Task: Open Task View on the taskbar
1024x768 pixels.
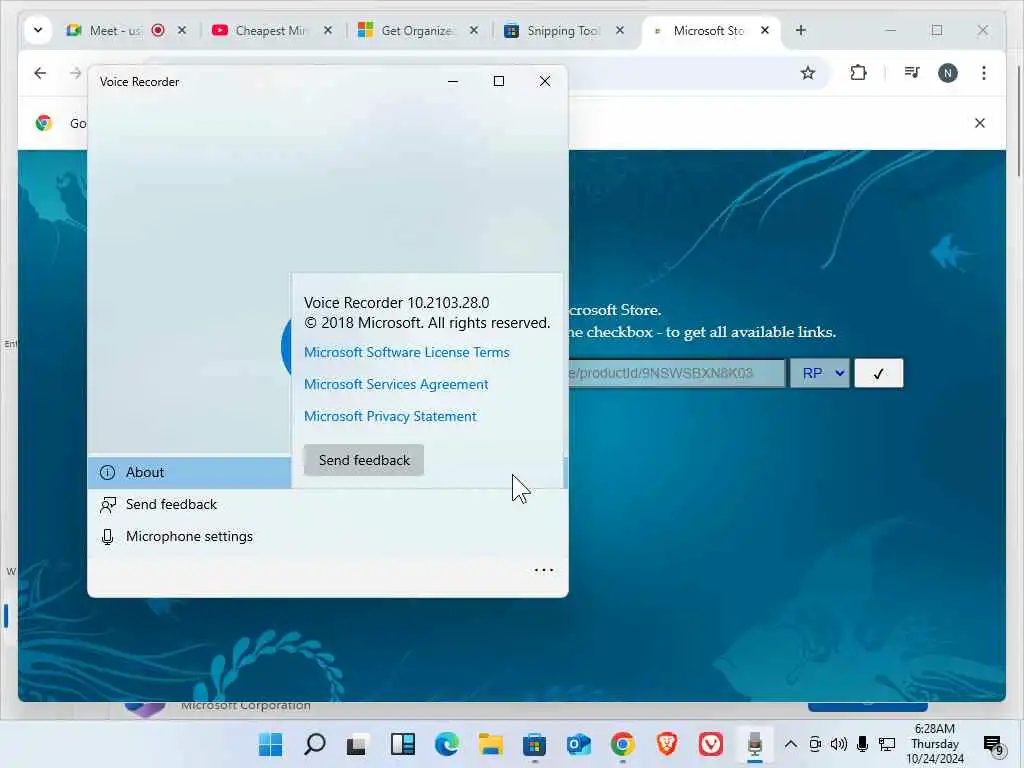Action: [x=358, y=744]
